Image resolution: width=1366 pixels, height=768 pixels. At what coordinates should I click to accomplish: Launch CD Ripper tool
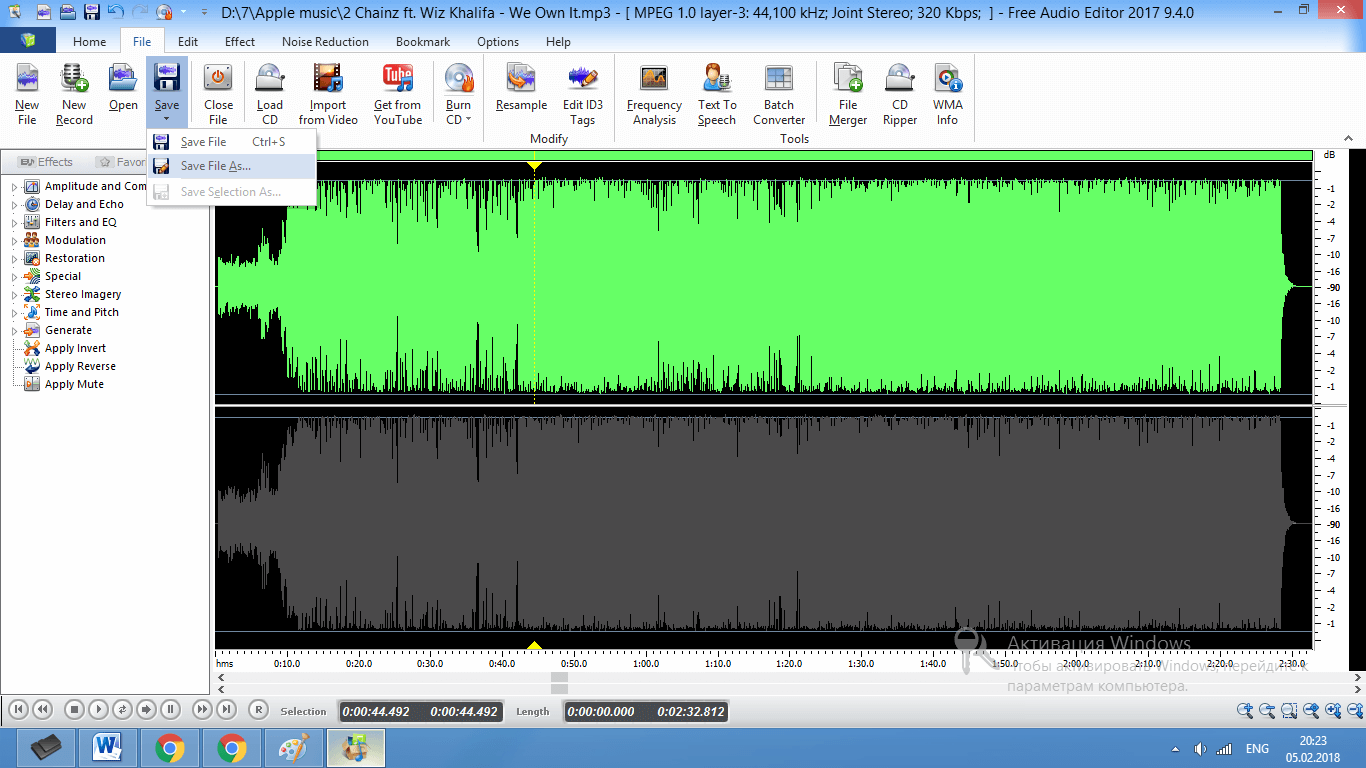pos(900,94)
